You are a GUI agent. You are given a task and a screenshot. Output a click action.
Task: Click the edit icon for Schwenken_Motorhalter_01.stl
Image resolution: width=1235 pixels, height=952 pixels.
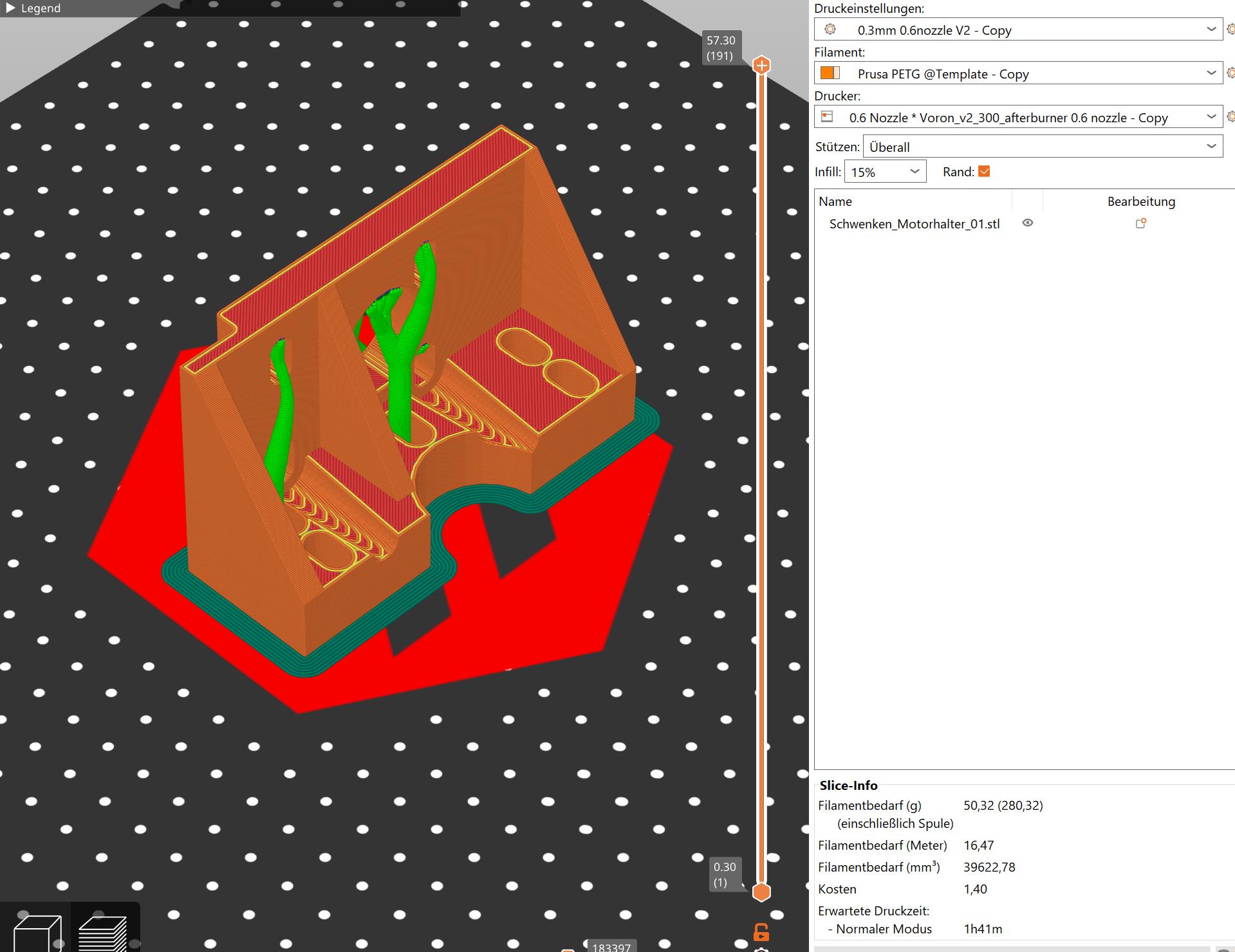point(1141,223)
